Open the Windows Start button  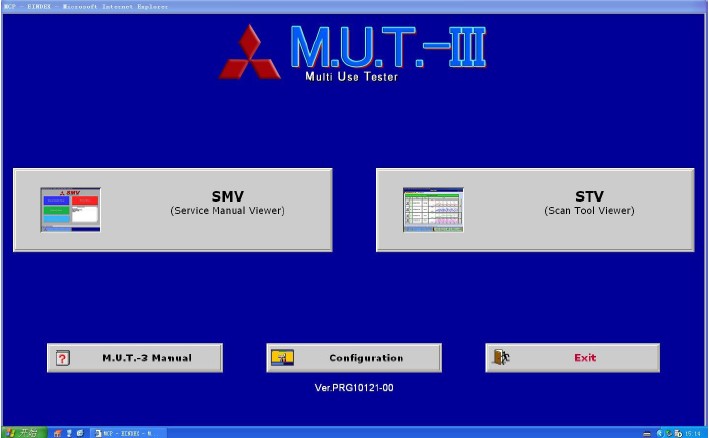tap(23, 433)
